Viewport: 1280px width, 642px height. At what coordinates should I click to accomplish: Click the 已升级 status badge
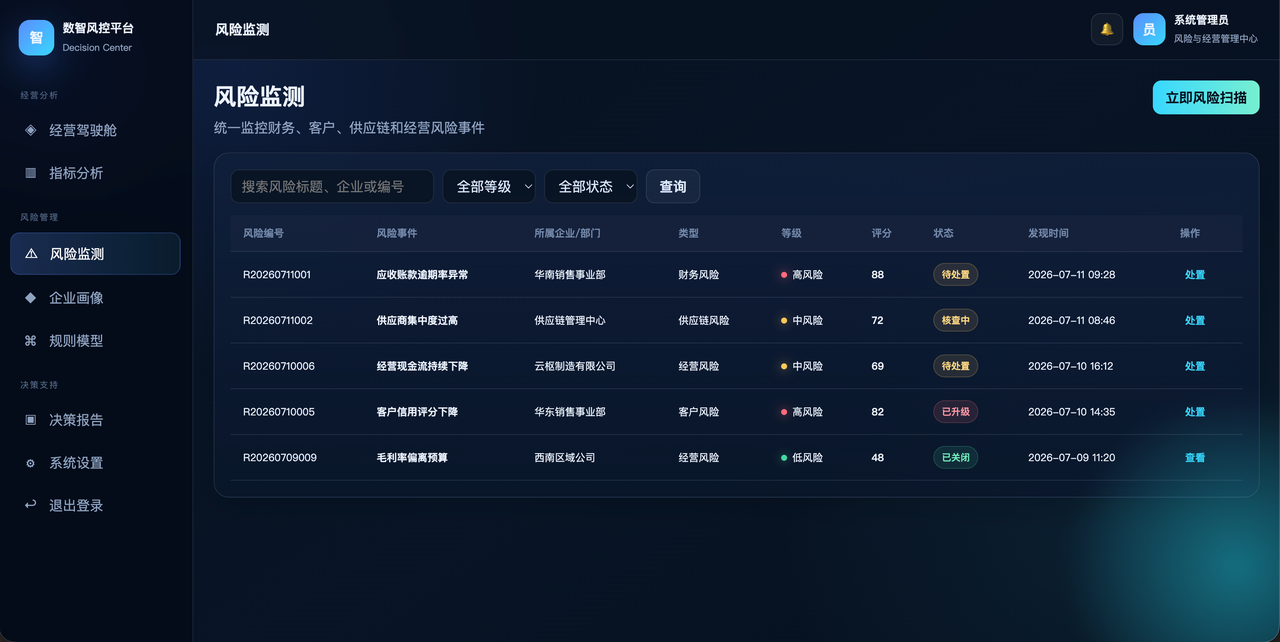tap(955, 412)
